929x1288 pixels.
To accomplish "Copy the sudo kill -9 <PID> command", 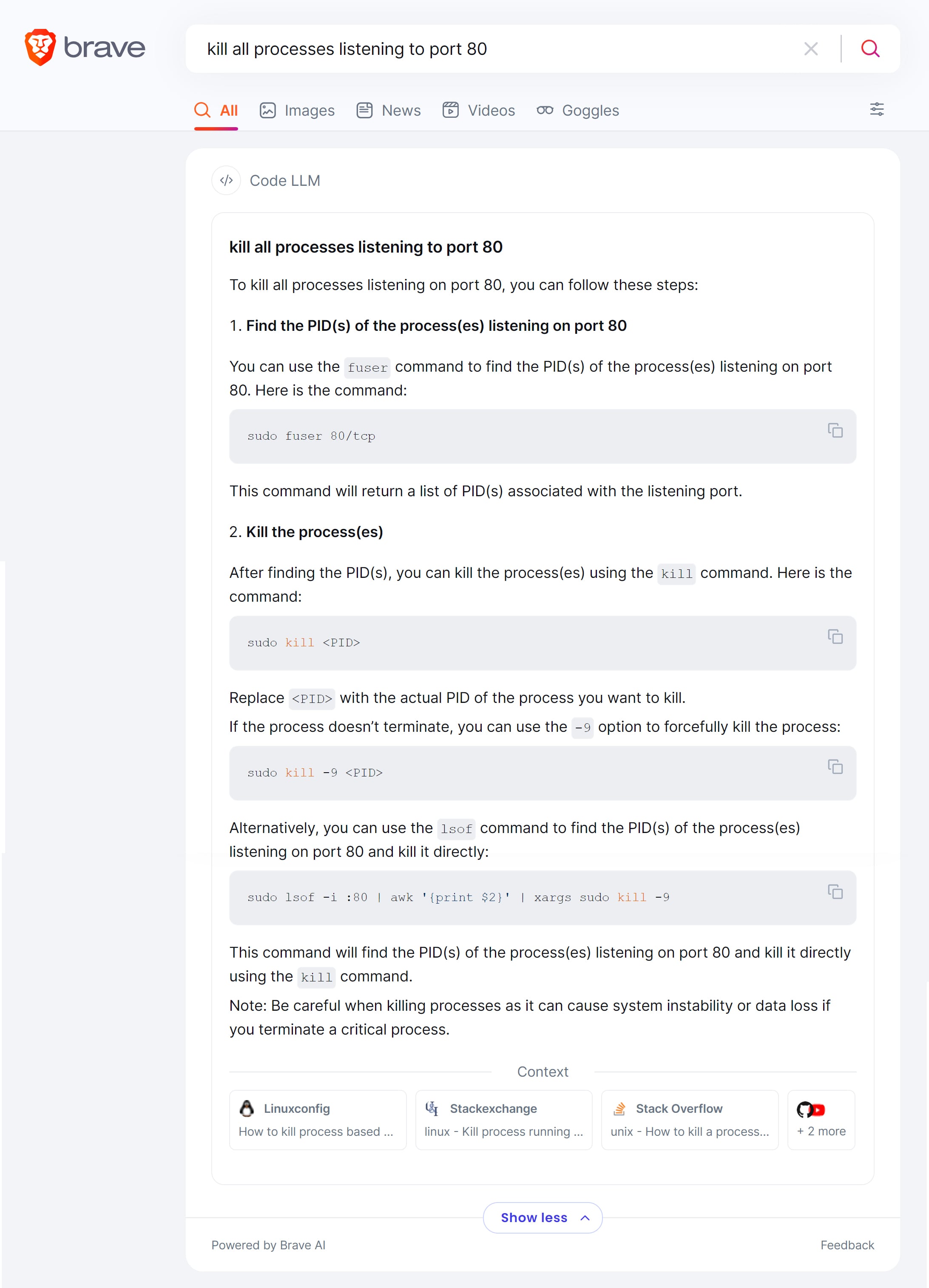I will point(835,767).
